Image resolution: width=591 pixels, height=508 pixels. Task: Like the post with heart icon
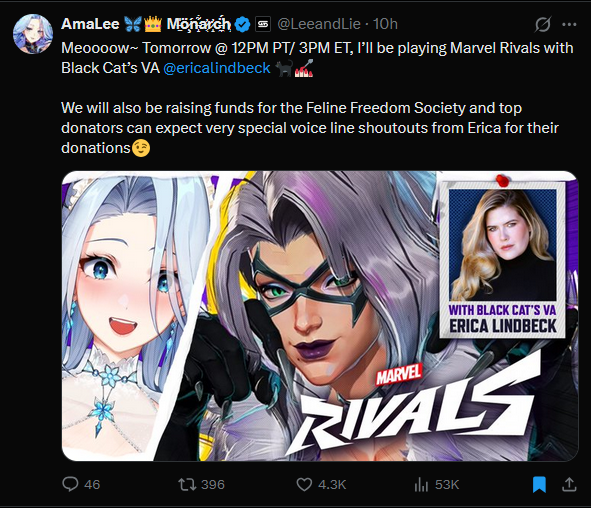point(304,485)
